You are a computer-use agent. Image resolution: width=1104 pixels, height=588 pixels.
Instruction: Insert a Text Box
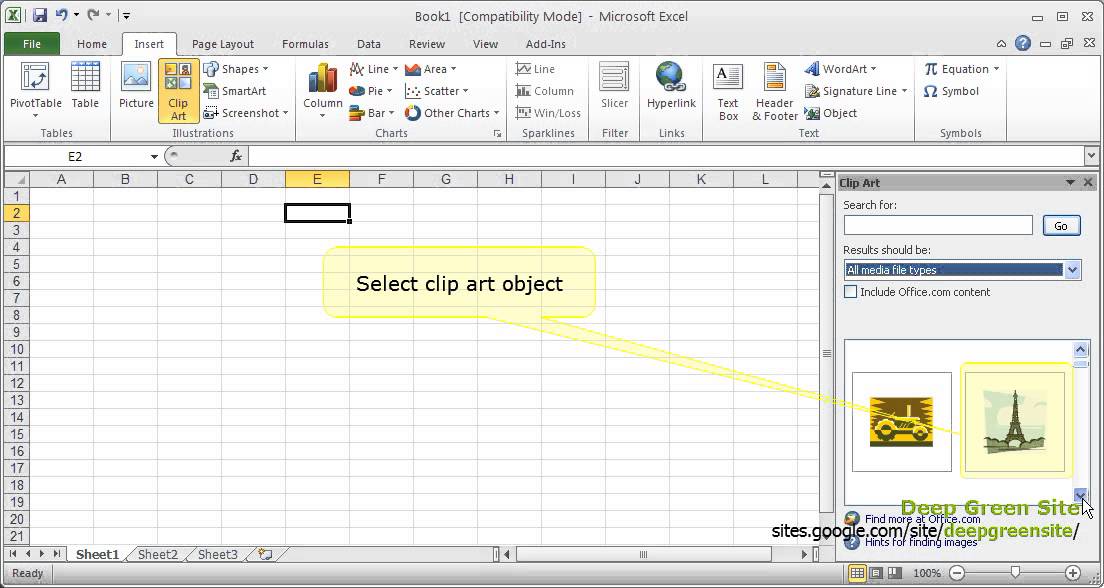click(x=727, y=88)
